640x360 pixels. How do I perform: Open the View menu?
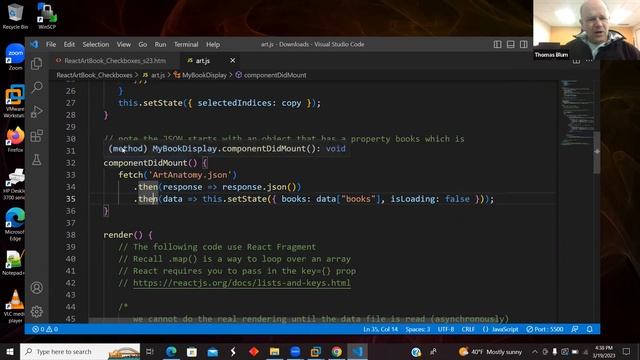124,44
